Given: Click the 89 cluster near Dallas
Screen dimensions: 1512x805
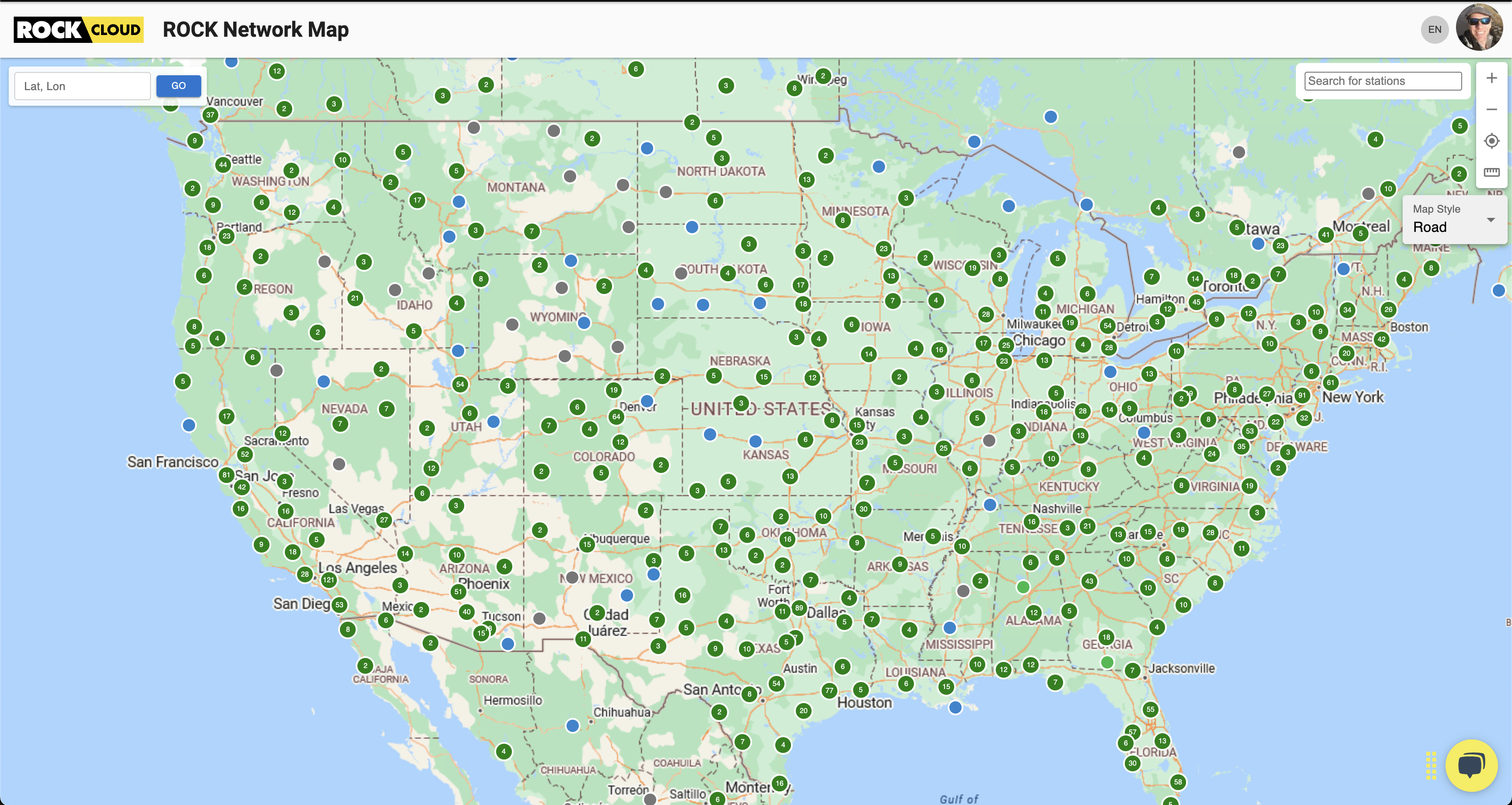Looking at the screenshot, I should (x=799, y=608).
